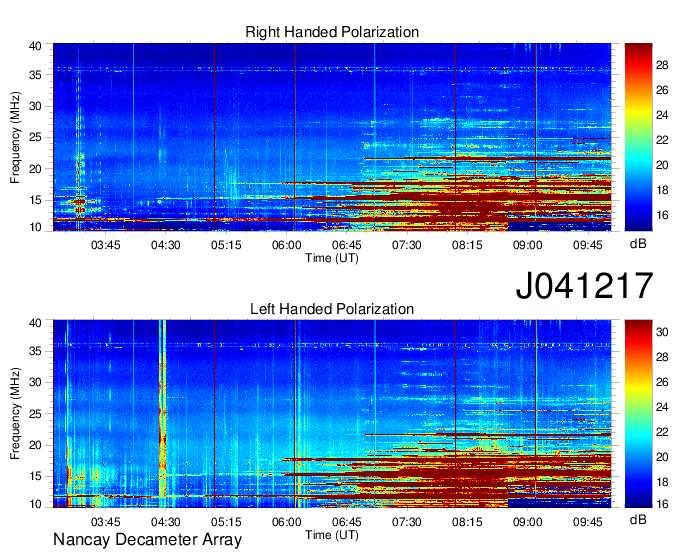Click 30 frequency tick on Left Handed plot

tap(35, 382)
